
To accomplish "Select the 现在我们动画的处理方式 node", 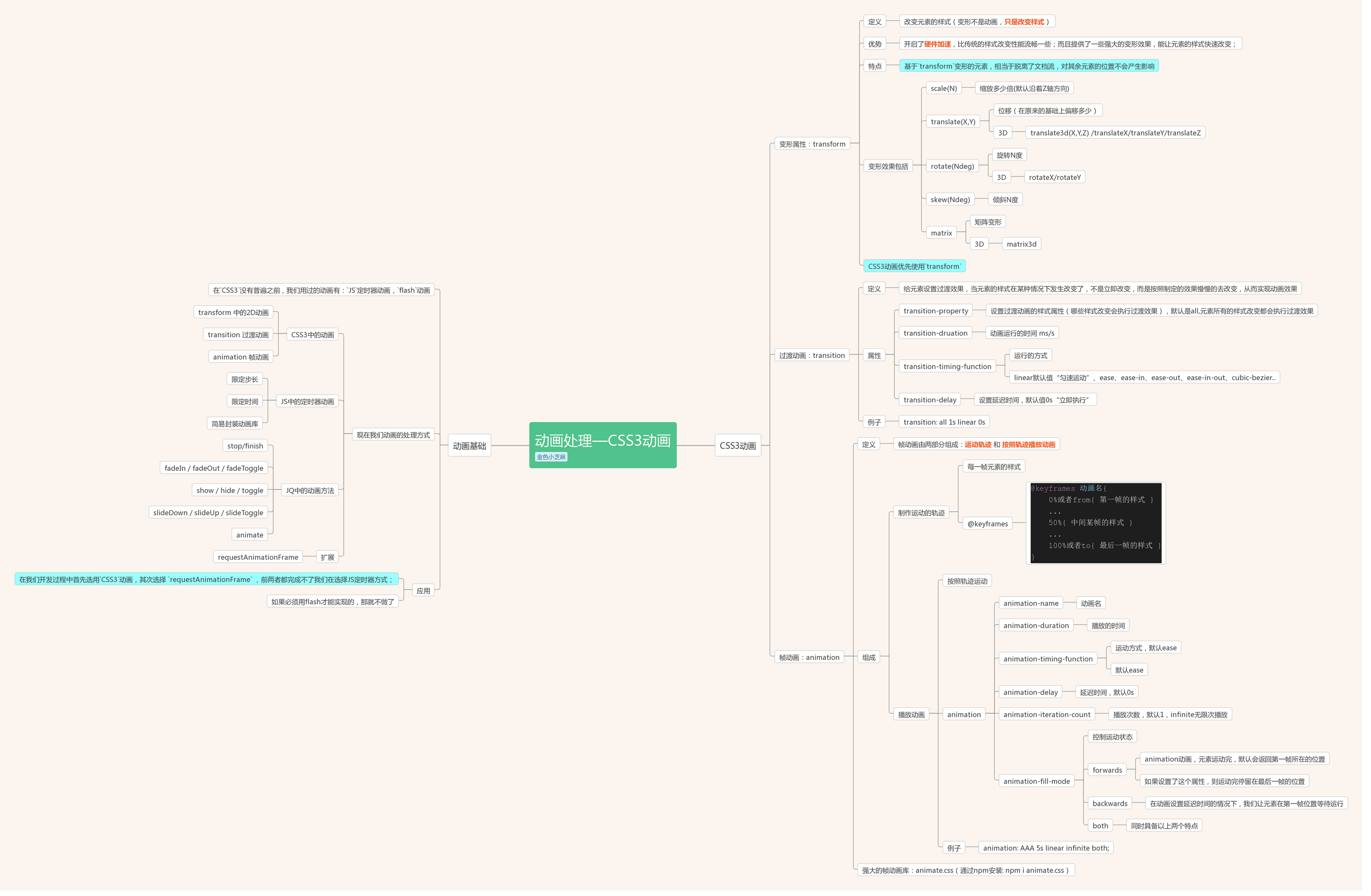I will [393, 435].
